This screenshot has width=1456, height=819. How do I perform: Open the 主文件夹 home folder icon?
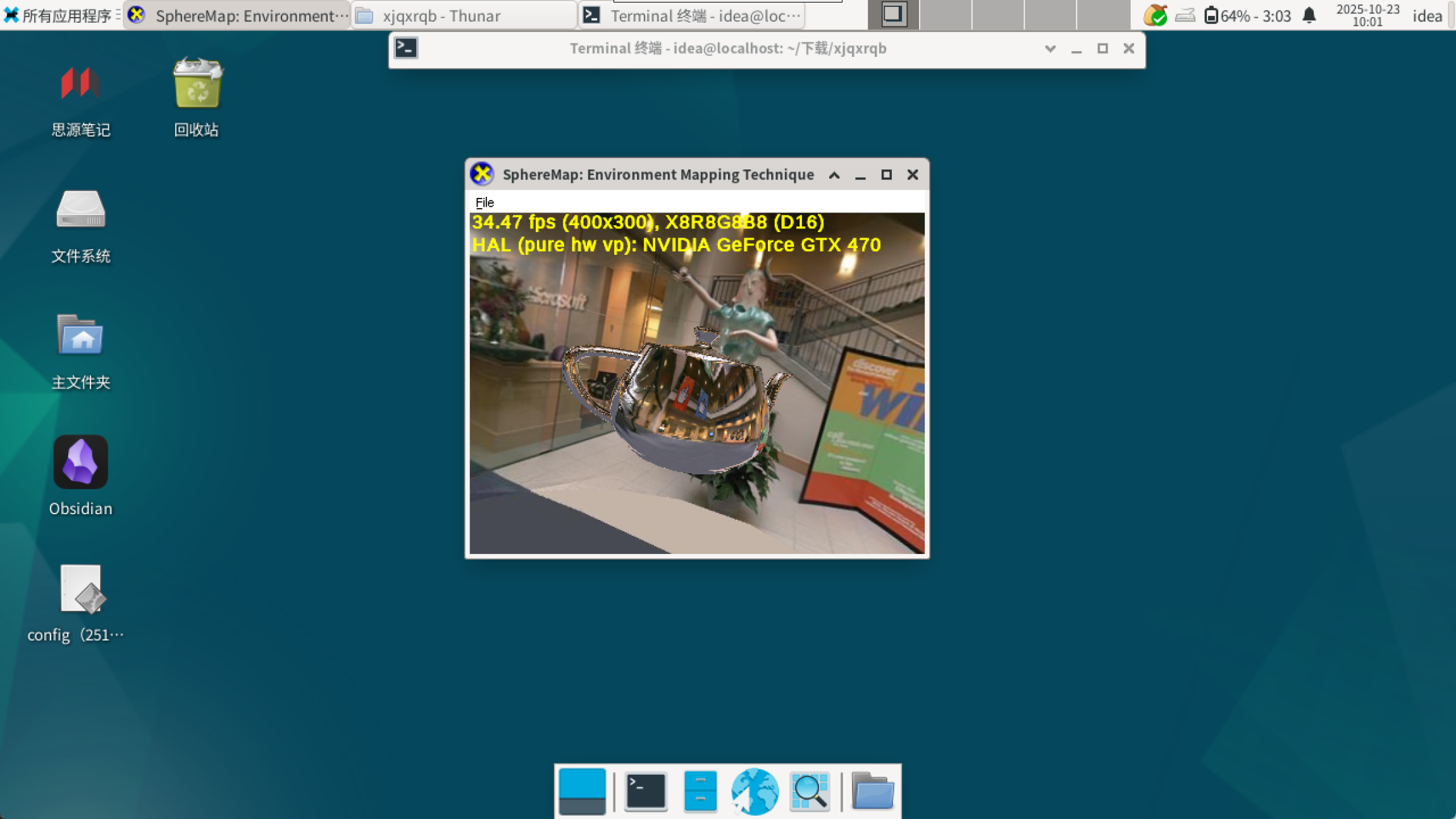coord(80,336)
